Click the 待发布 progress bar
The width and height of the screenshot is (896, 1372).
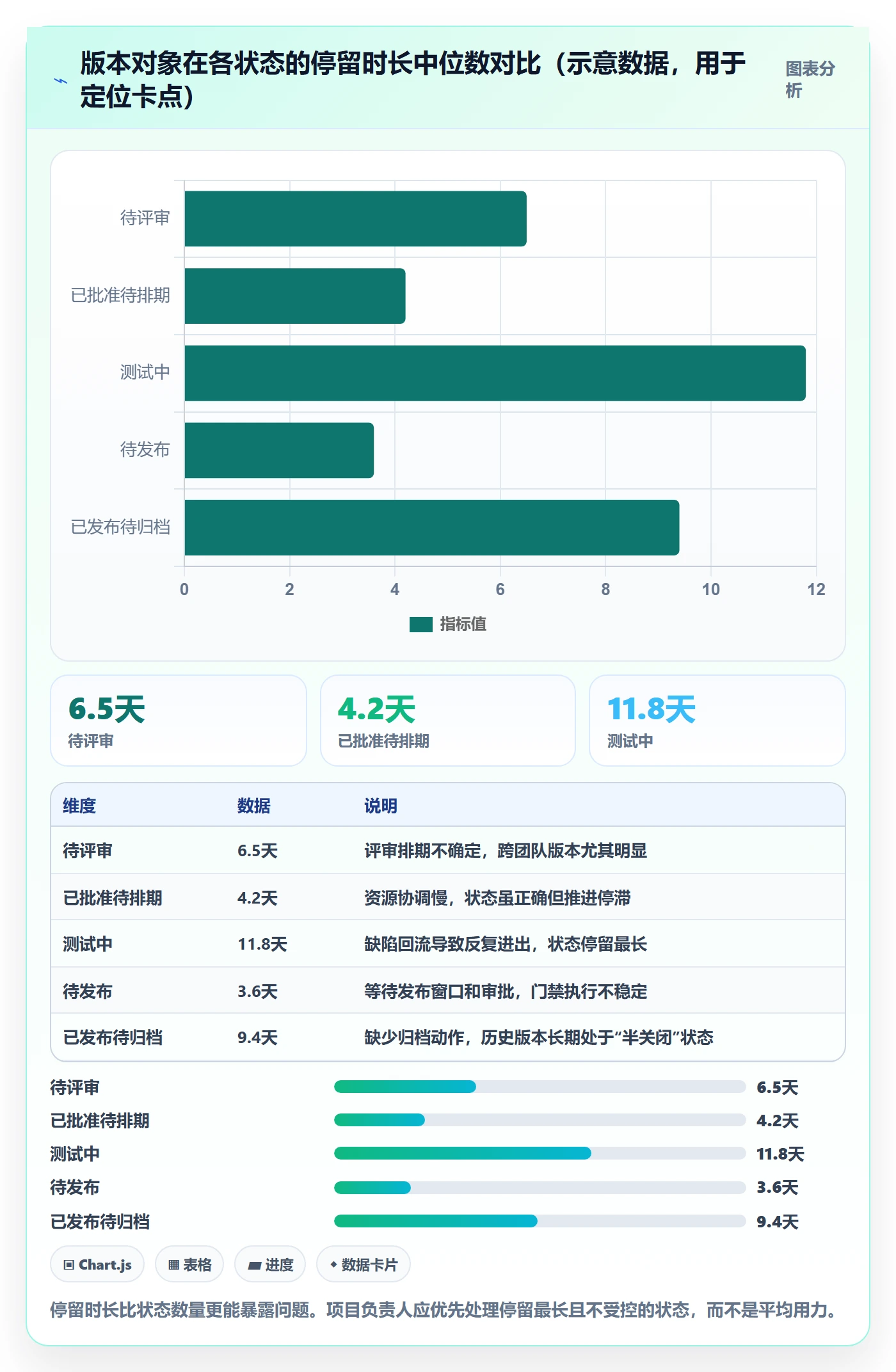(x=540, y=1188)
